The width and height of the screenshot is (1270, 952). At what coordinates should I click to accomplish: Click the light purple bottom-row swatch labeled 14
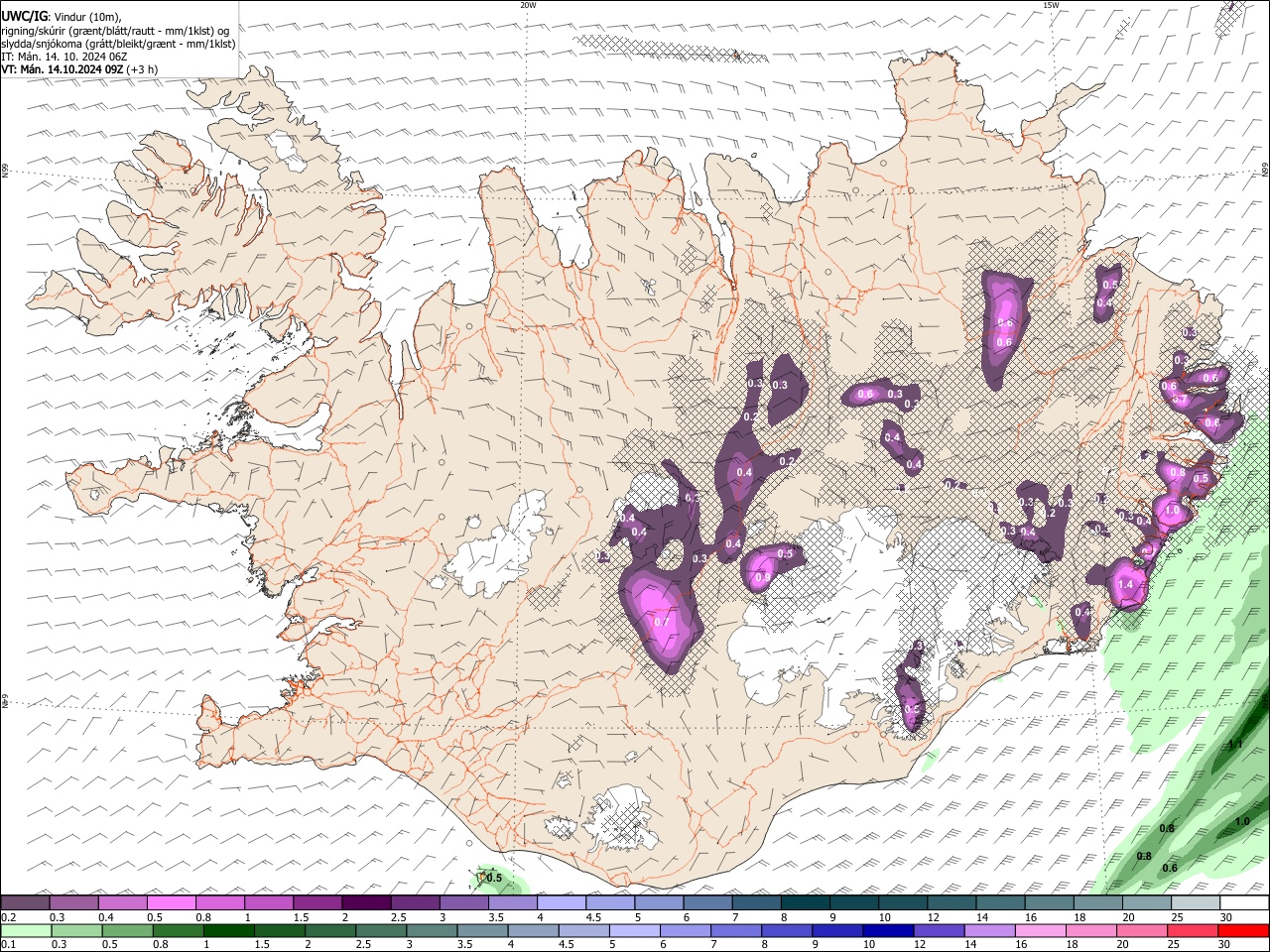pyautogui.click(x=989, y=931)
